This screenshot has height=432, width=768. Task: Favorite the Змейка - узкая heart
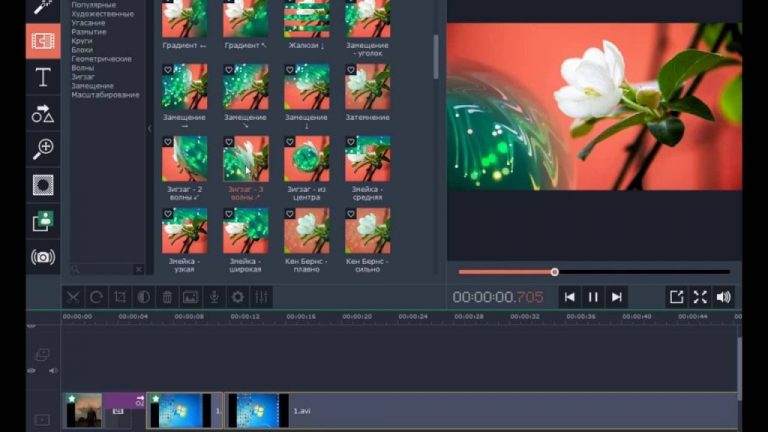pos(168,214)
